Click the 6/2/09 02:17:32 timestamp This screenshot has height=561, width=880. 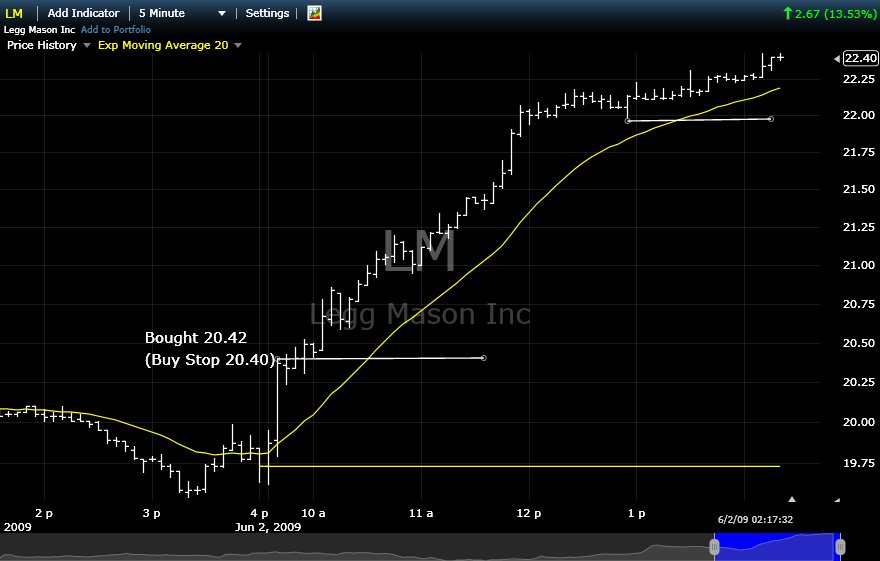(755, 519)
